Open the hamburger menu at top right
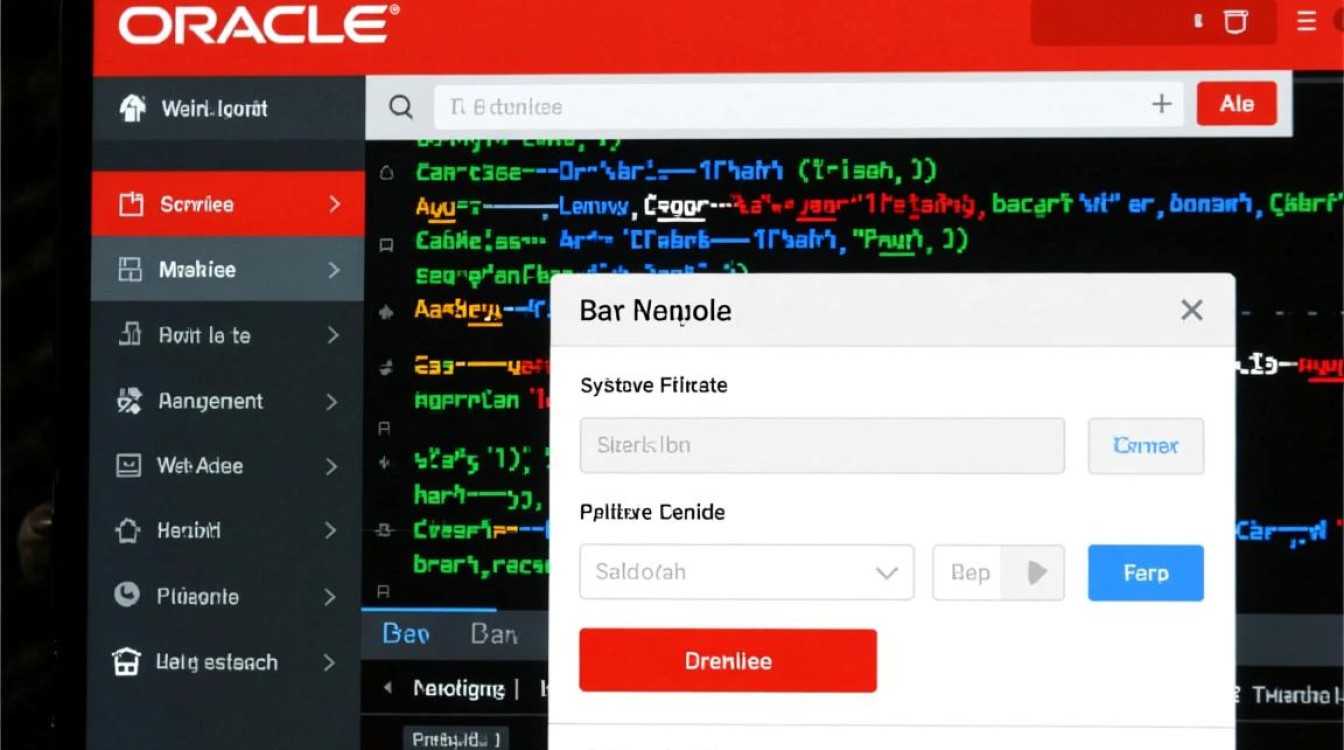The image size is (1344, 750). (1305, 20)
